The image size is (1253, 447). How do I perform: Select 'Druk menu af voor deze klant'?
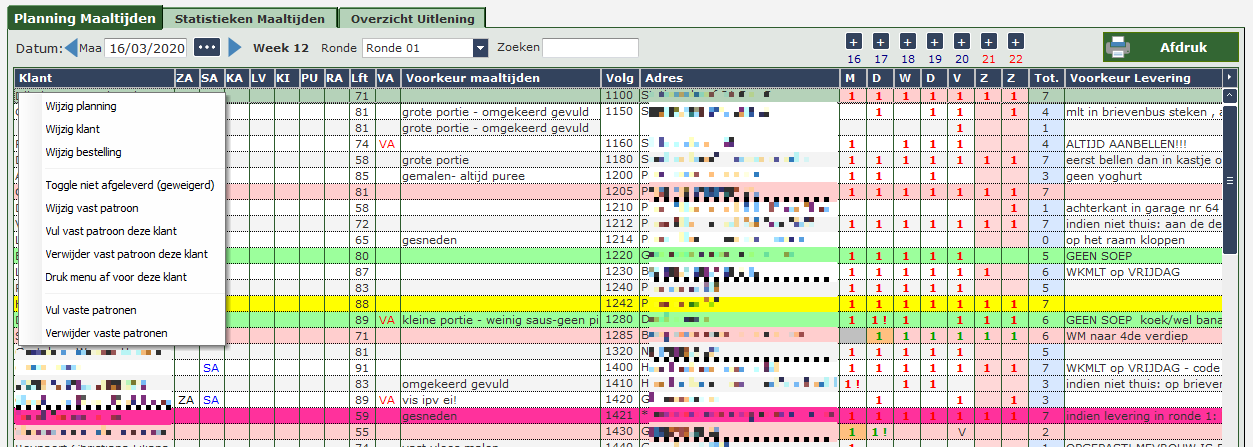pyautogui.click(x=115, y=277)
